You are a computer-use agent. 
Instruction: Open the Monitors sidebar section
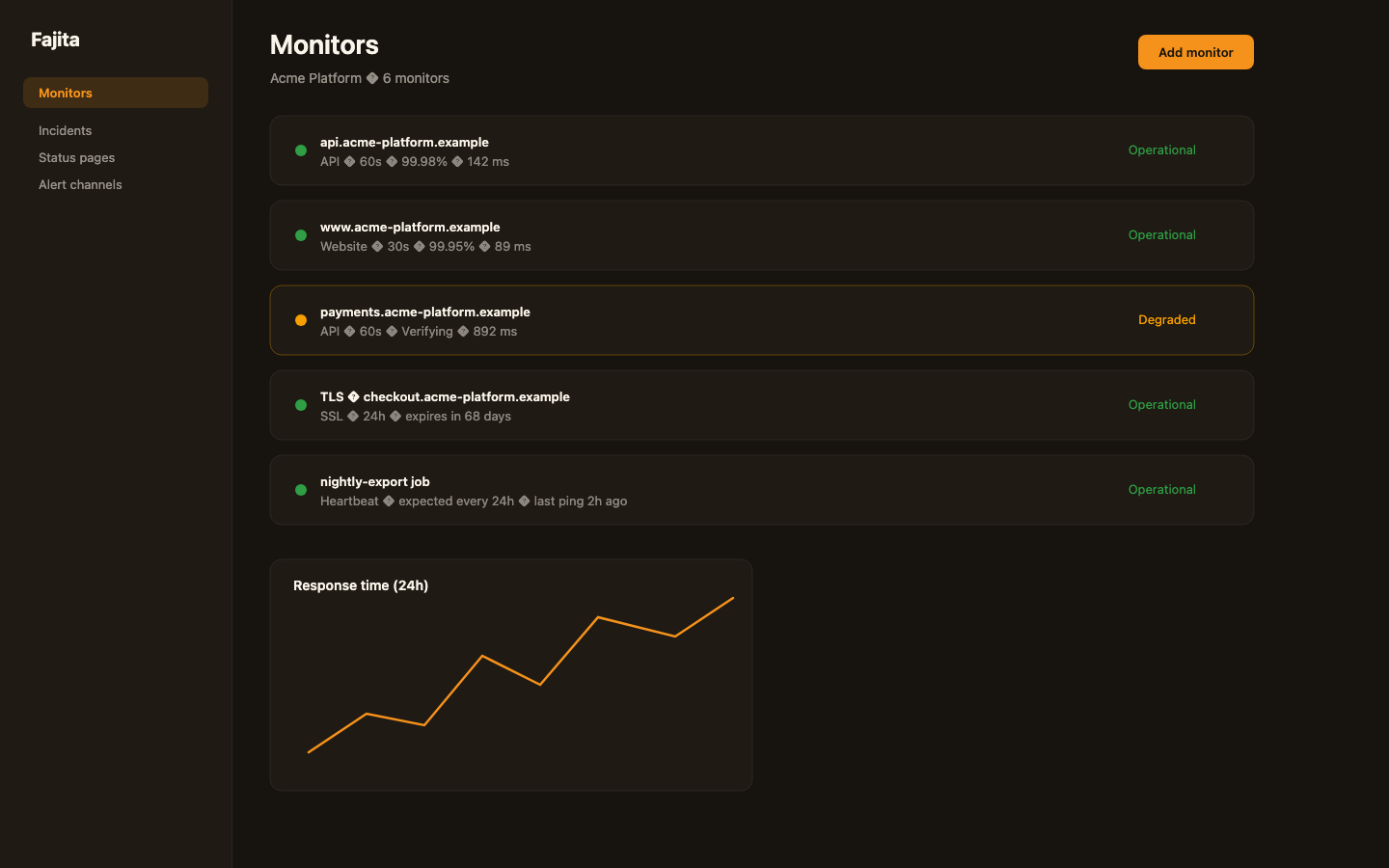(116, 93)
